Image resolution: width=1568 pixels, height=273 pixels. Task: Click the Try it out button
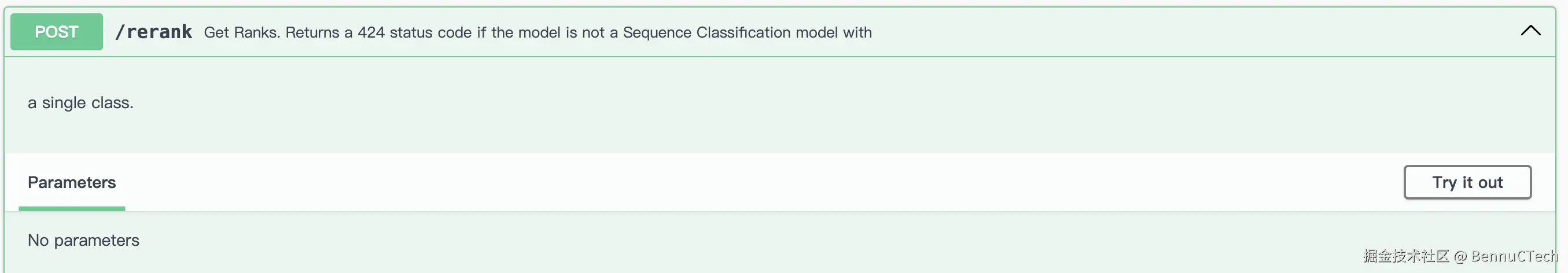tap(1467, 182)
